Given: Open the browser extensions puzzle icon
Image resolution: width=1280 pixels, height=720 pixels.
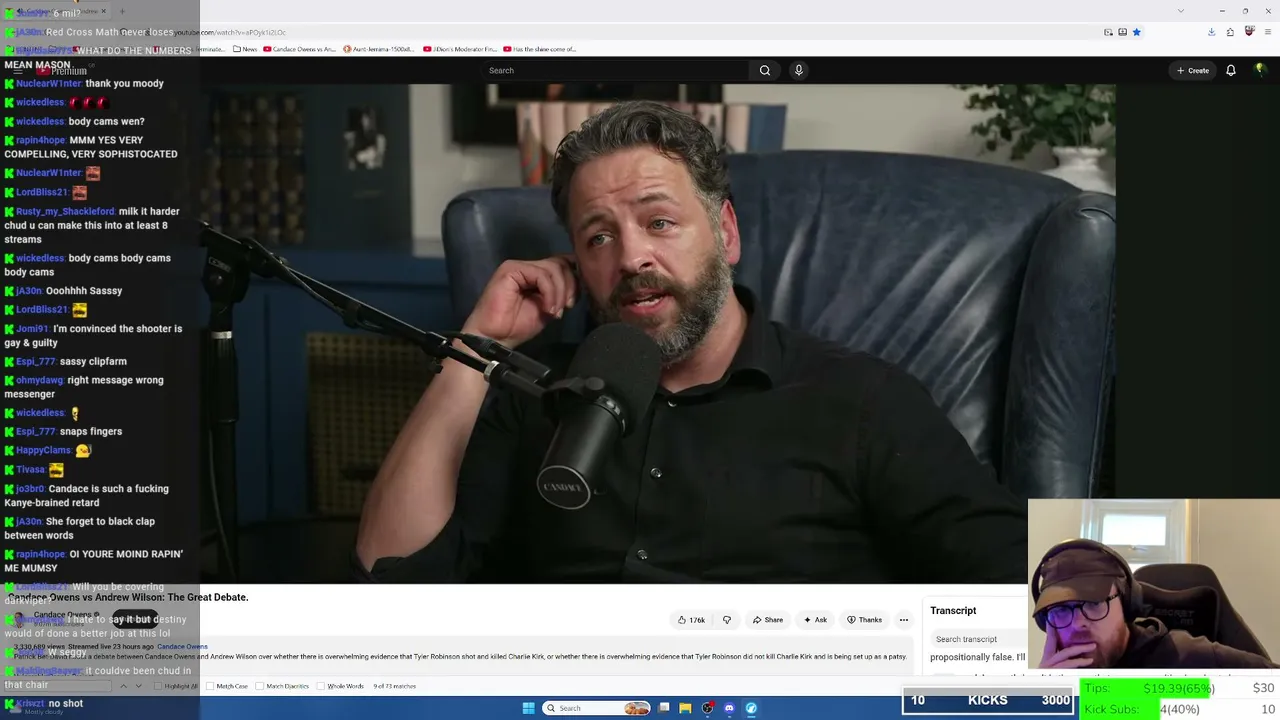Looking at the screenshot, I should [1230, 32].
